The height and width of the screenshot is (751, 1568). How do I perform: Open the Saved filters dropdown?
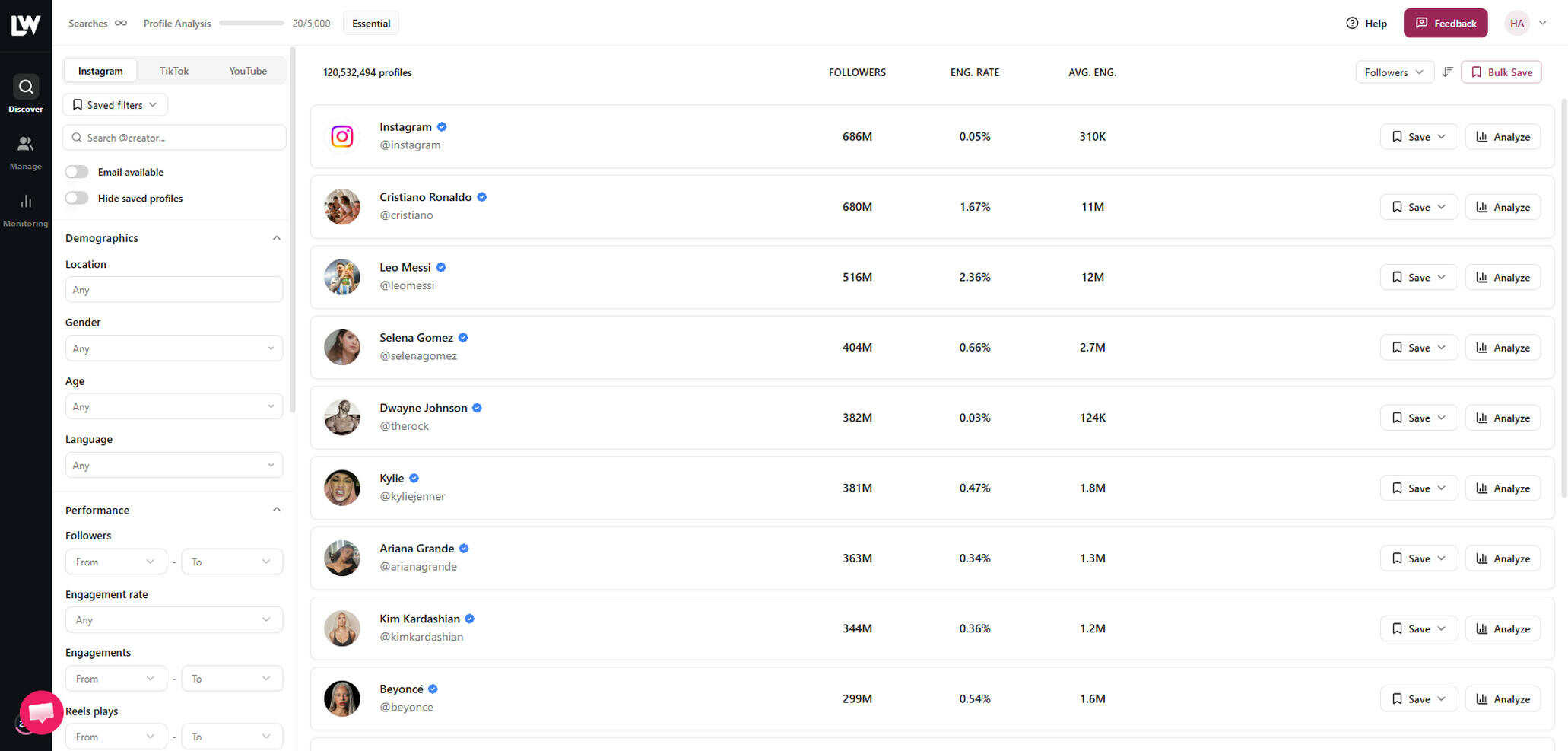click(x=116, y=105)
